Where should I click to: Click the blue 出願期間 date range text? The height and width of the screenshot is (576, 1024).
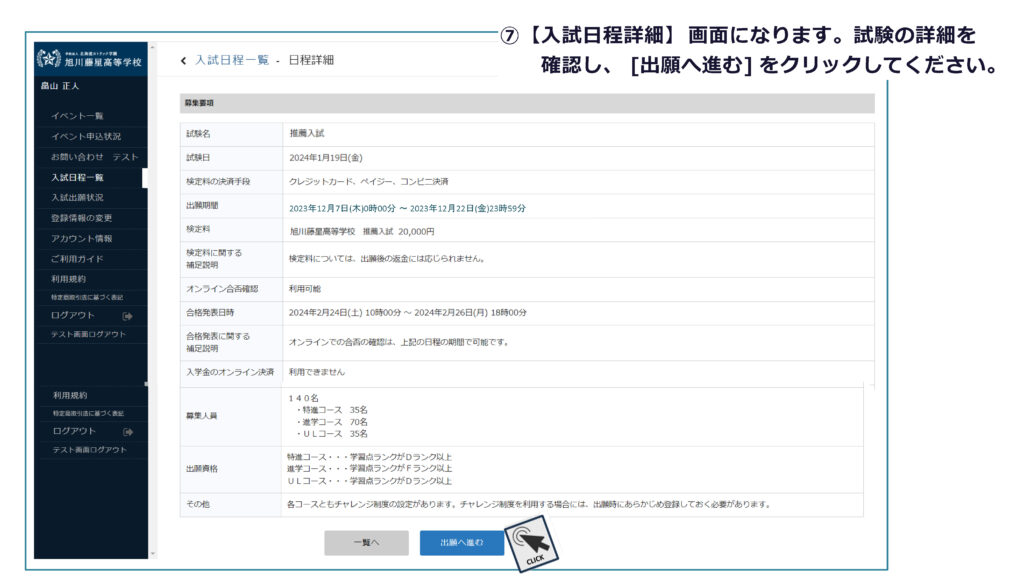tap(407, 208)
